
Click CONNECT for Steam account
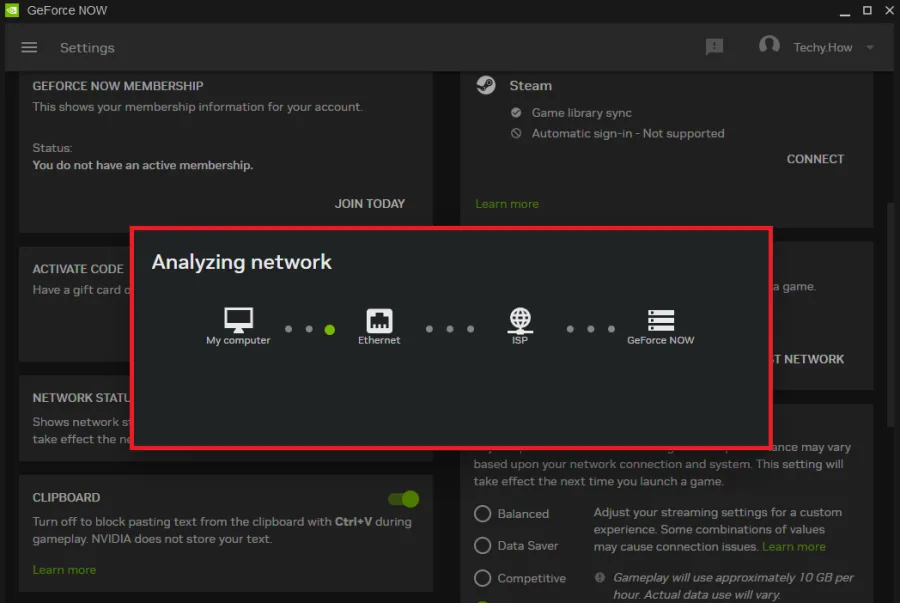click(x=815, y=159)
